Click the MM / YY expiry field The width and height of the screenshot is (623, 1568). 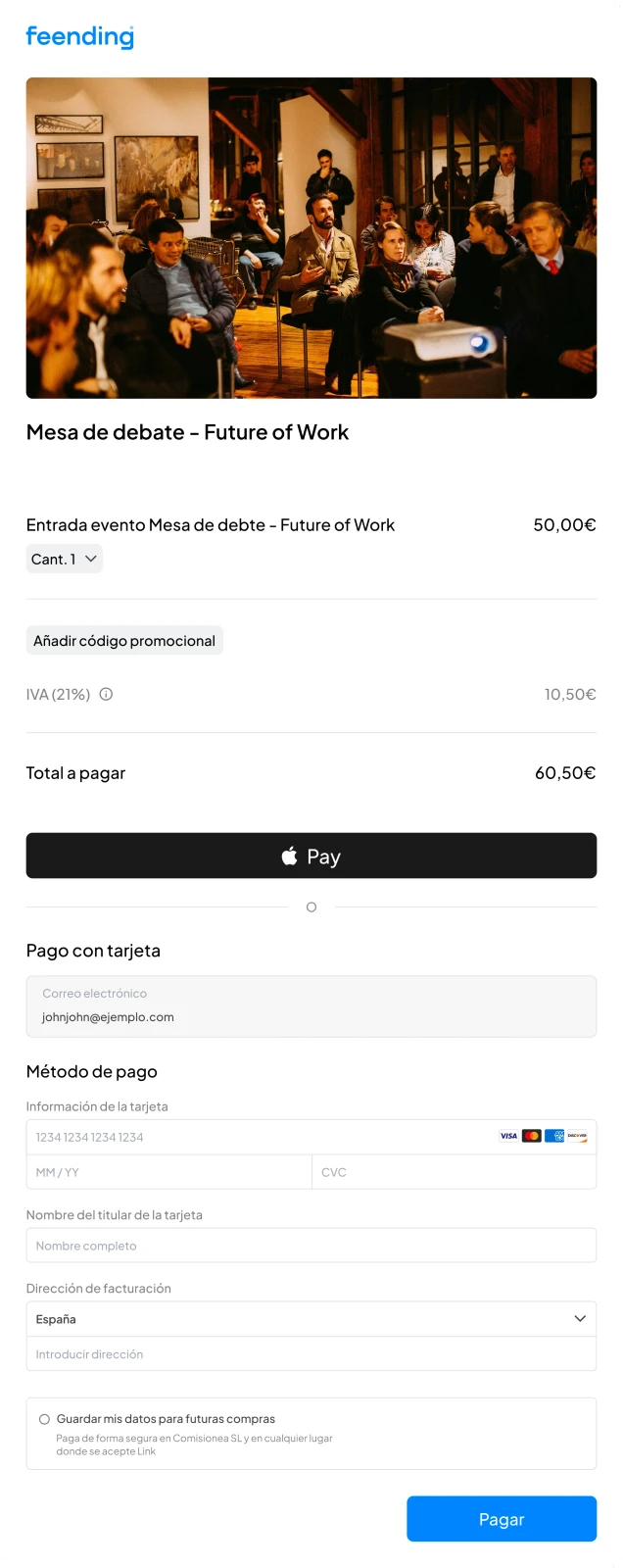168,1172
